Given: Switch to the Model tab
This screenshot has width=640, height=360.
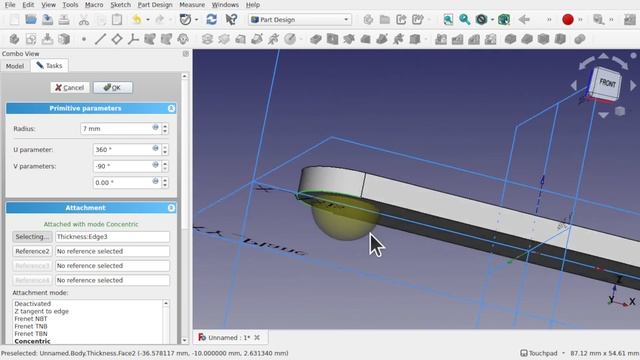Looking at the screenshot, I should (x=15, y=66).
